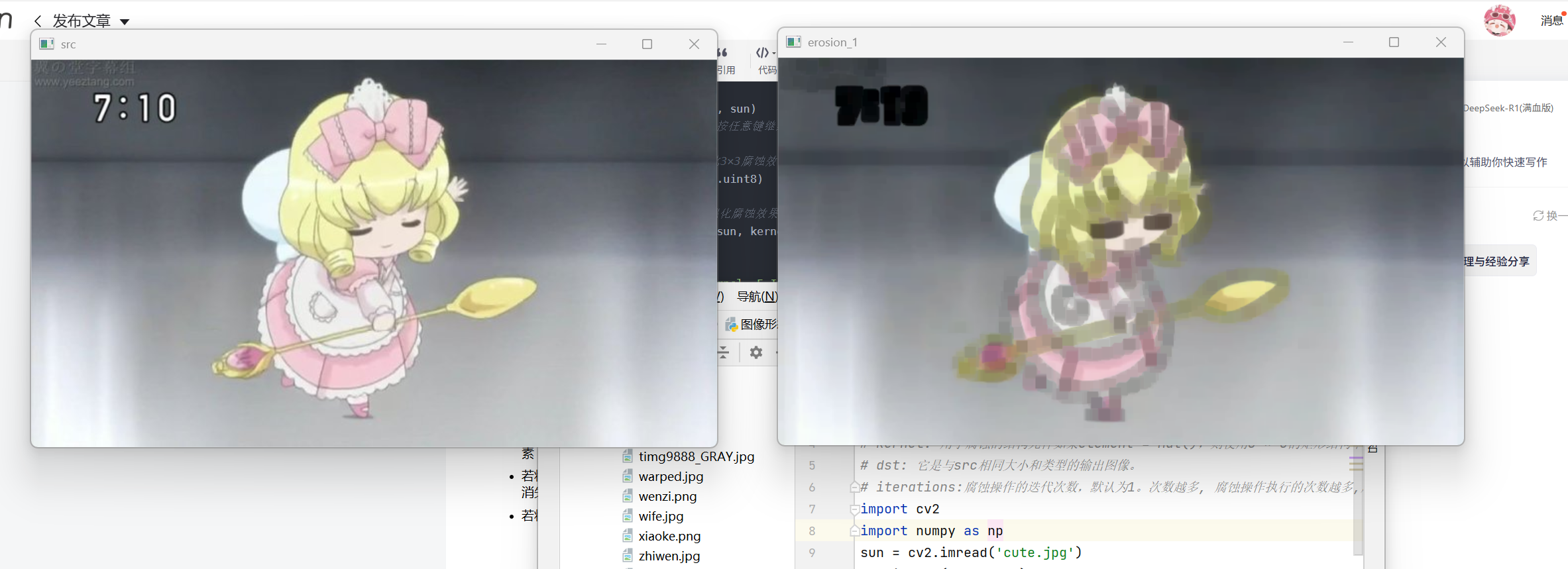Select xiaoke.png in file tree
Image resolution: width=1568 pixels, height=569 pixels.
[x=669, y=536]
